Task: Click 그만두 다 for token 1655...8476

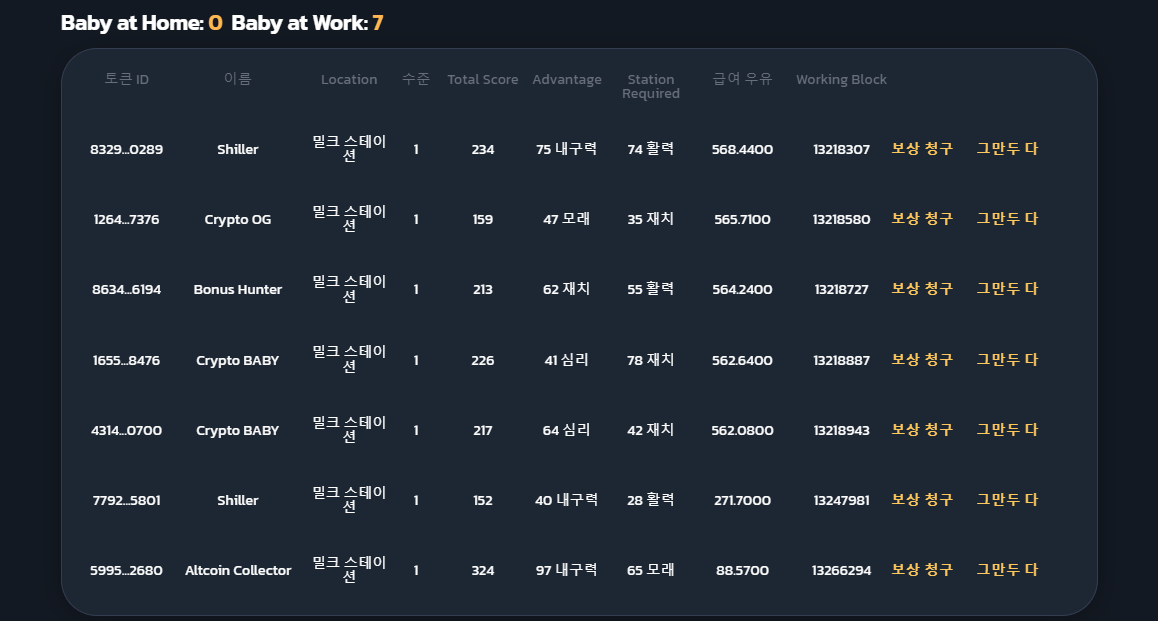Action: click(1007, 360)
